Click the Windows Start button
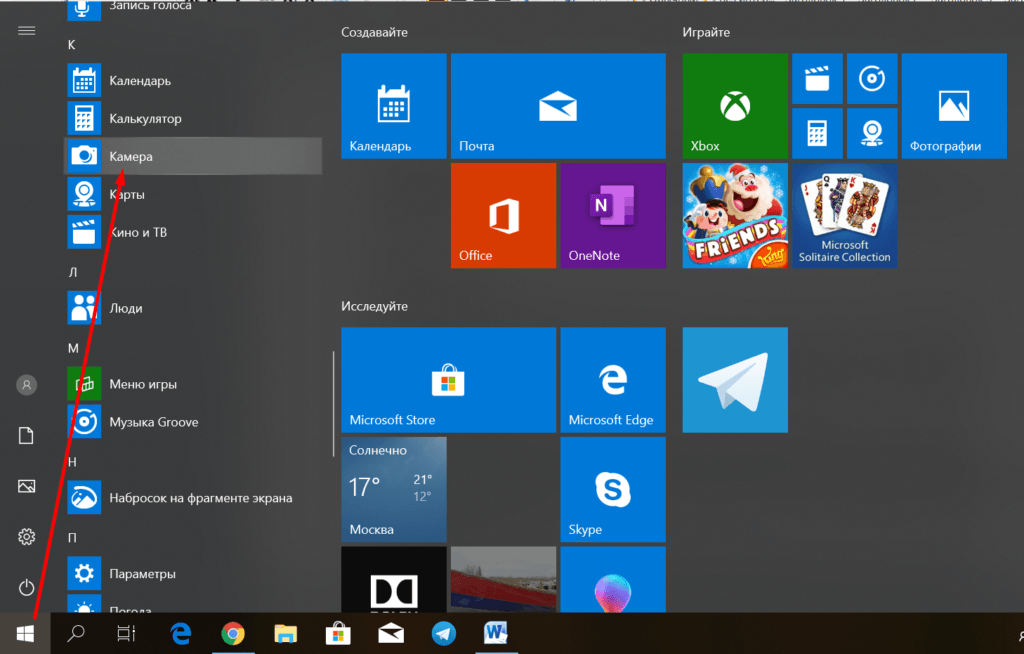The image size is (1024, 654). click(26, 633)
